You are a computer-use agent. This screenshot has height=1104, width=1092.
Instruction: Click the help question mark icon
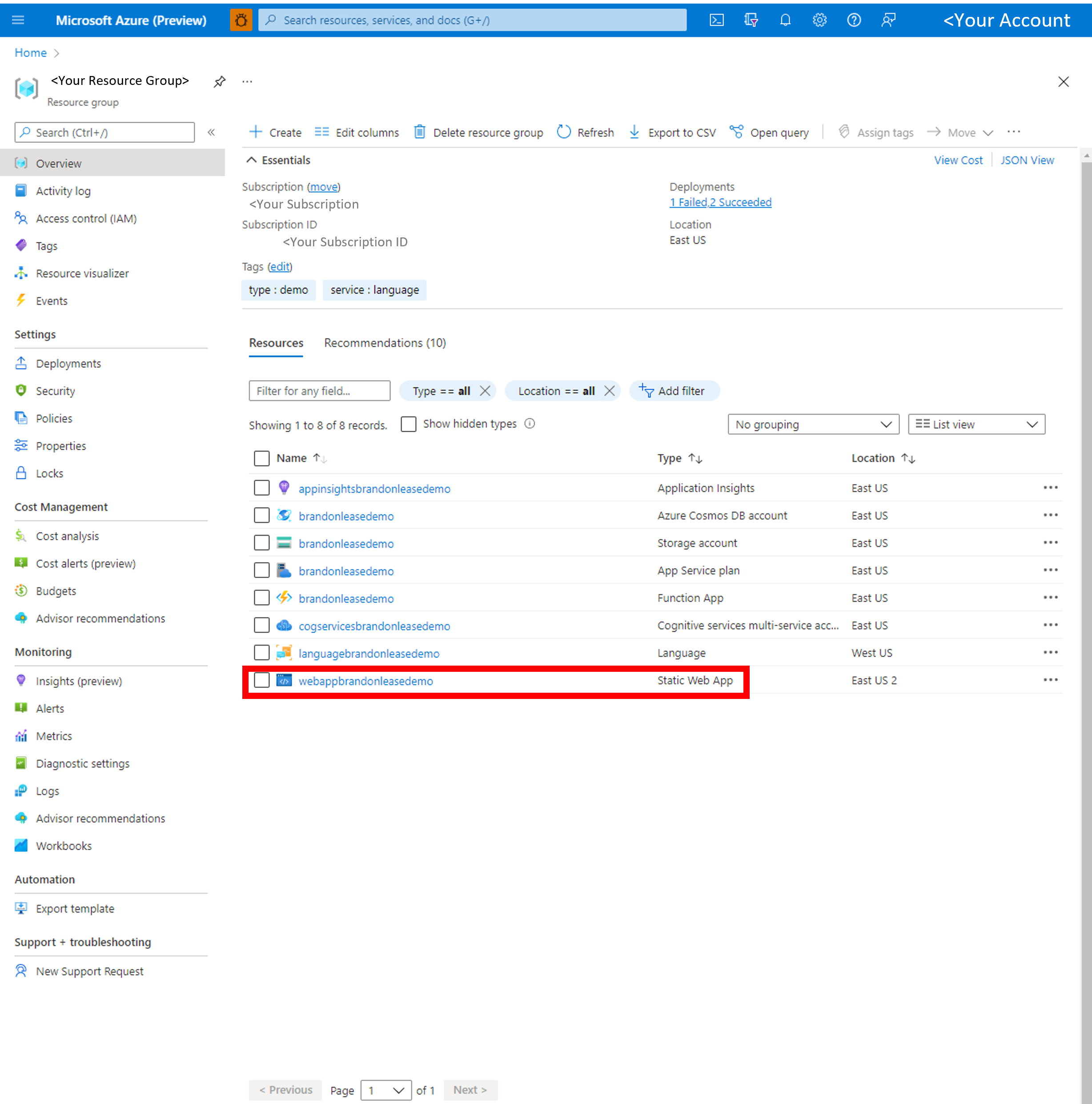[854, 20]
